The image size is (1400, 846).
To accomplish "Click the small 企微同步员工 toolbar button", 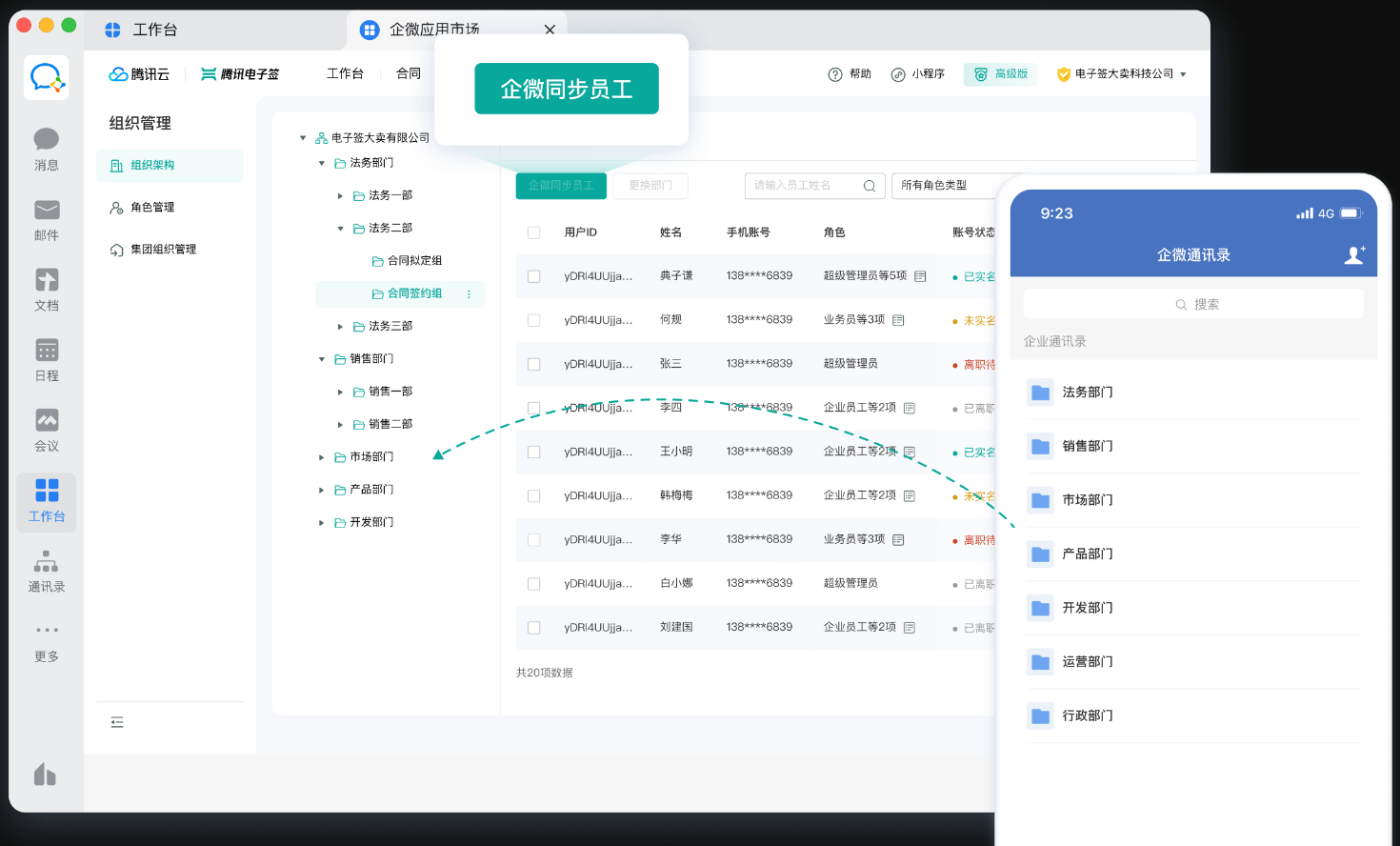I will pos(561,186).
